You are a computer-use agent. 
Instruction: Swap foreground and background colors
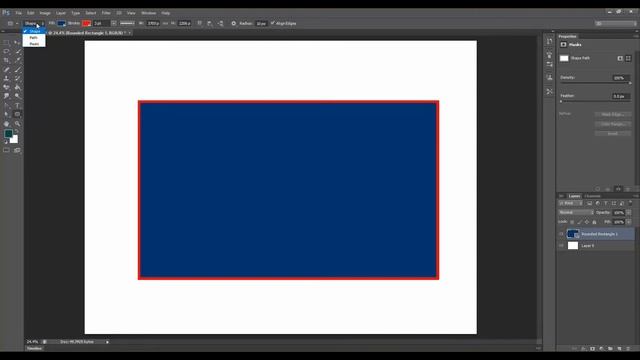coord(16,131)
